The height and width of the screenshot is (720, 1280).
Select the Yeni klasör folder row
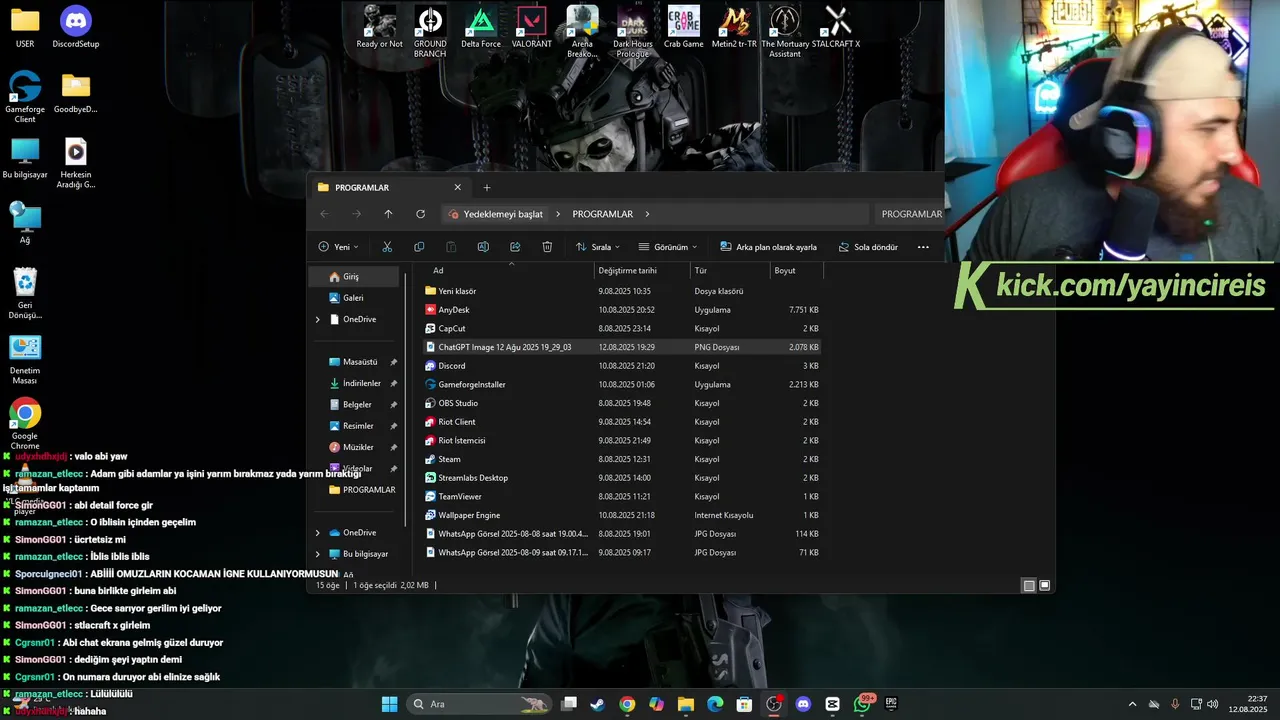[622, 291]
